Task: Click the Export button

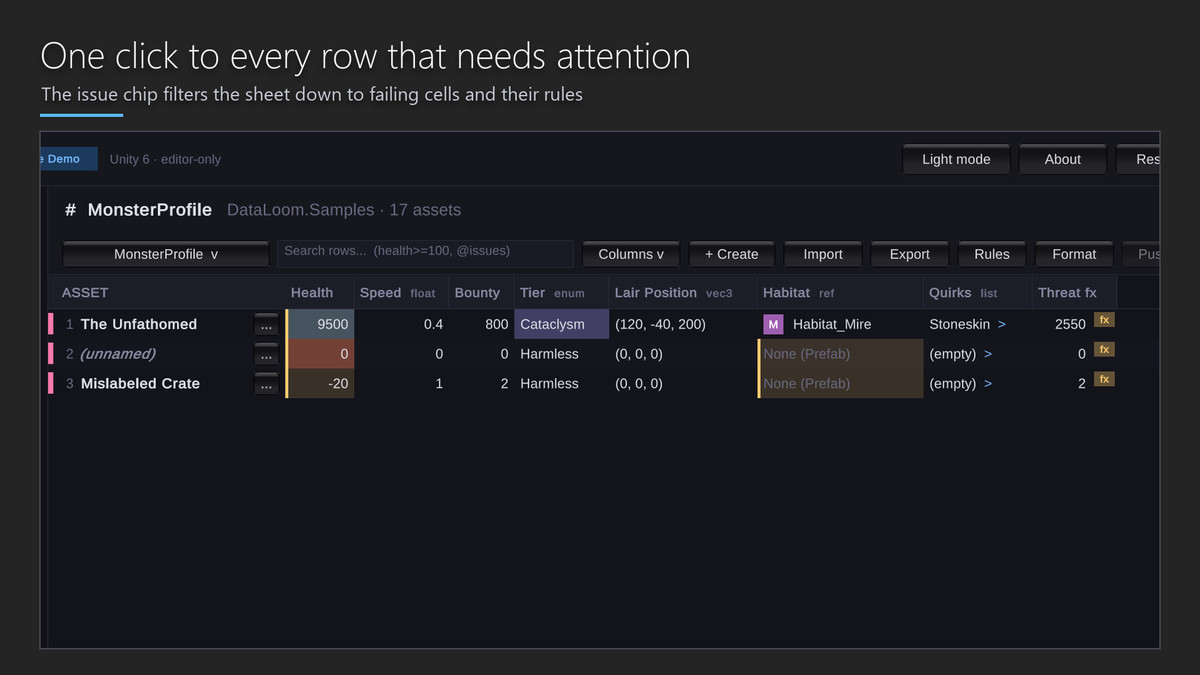Action: [910, 254]
